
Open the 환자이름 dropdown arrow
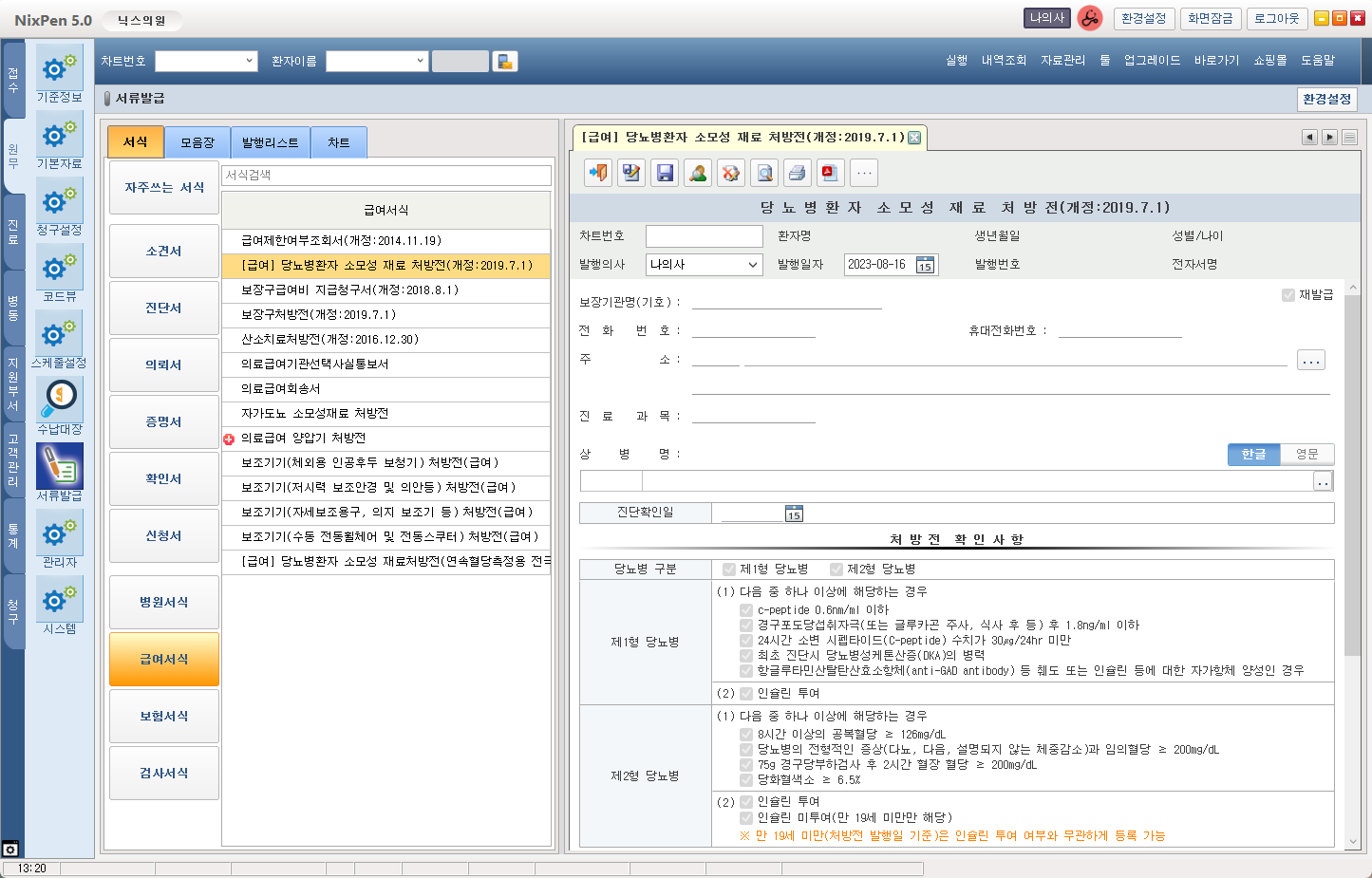tap(420, 61)
